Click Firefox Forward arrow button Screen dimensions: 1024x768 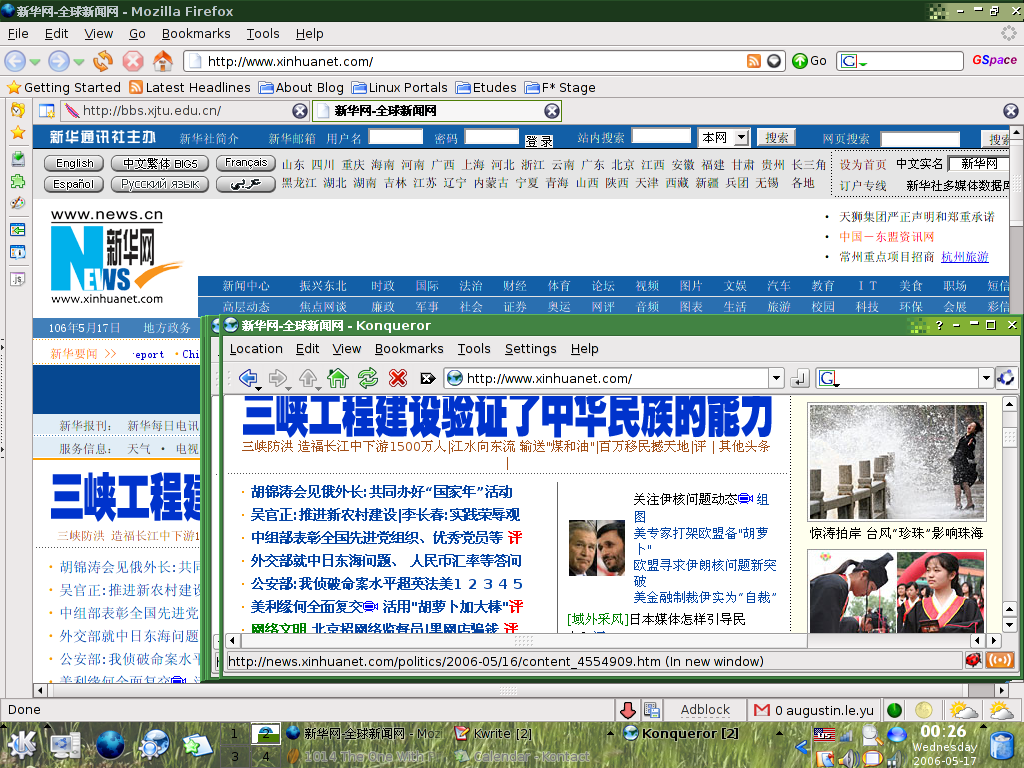pos(59,61)
